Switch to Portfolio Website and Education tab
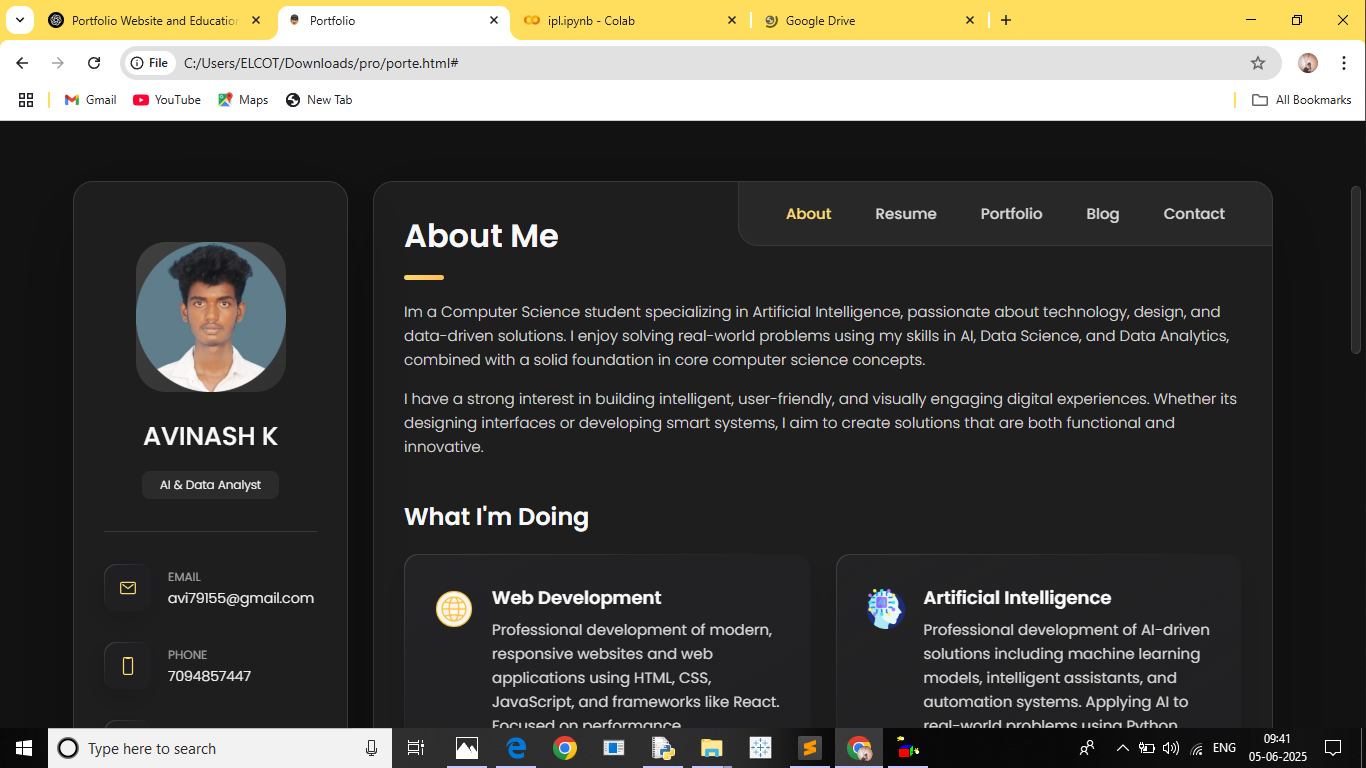This screenshot has width=1366, height=768. pos(155,20)
